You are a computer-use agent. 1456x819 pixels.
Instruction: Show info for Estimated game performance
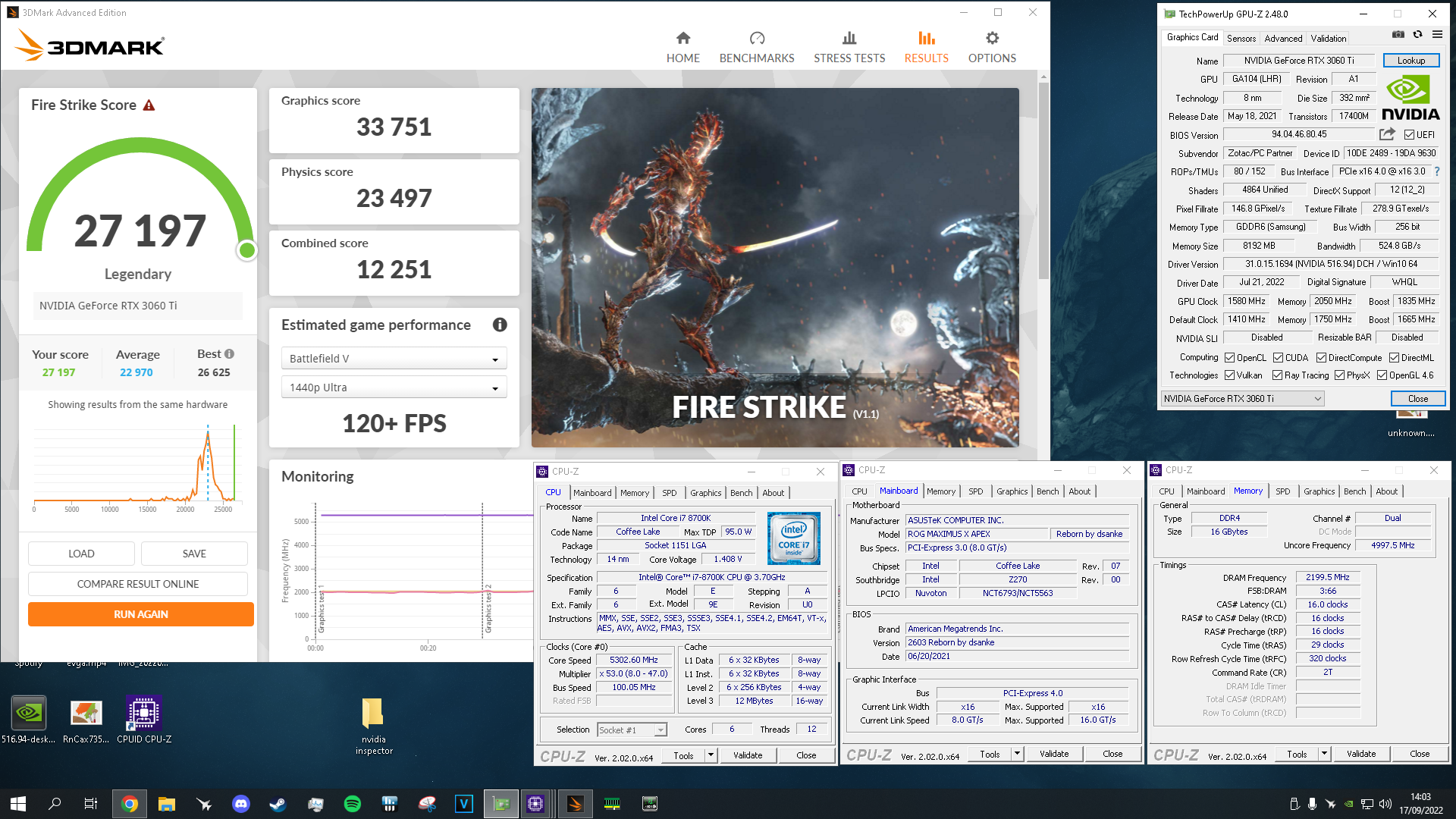[x=500, y=325]
